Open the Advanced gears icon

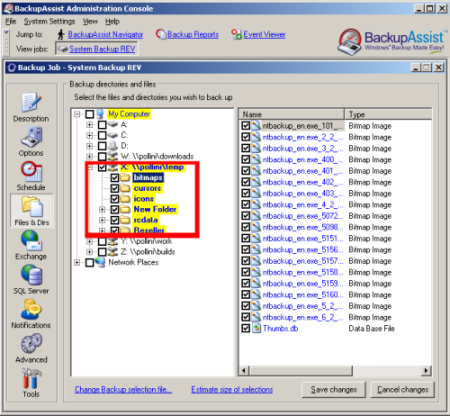click(x=31, y=344)
